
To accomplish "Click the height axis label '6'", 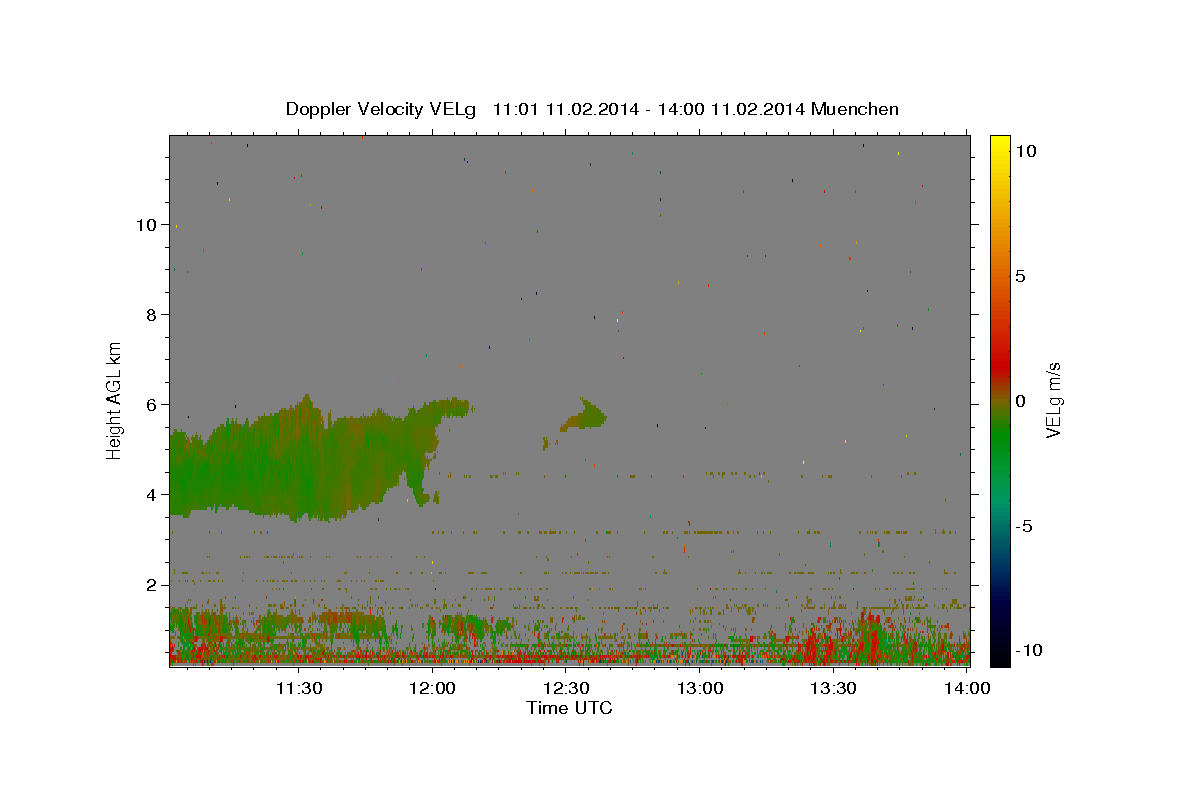I will pos(152,405).
